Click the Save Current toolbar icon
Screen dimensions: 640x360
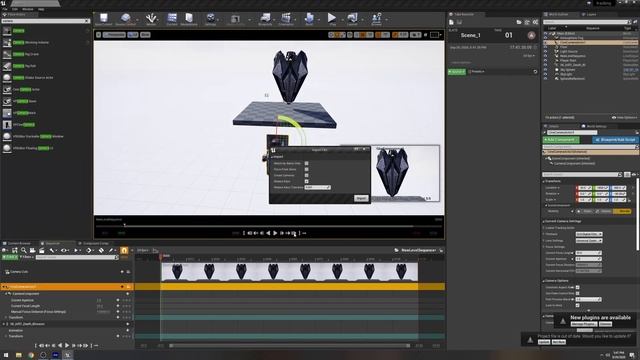(104, 18)
